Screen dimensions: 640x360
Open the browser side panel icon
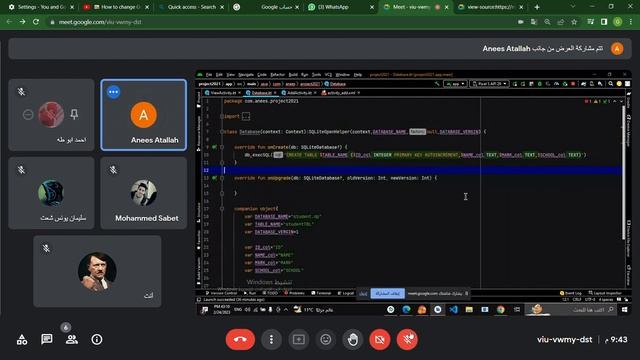[x=604, y=22]
